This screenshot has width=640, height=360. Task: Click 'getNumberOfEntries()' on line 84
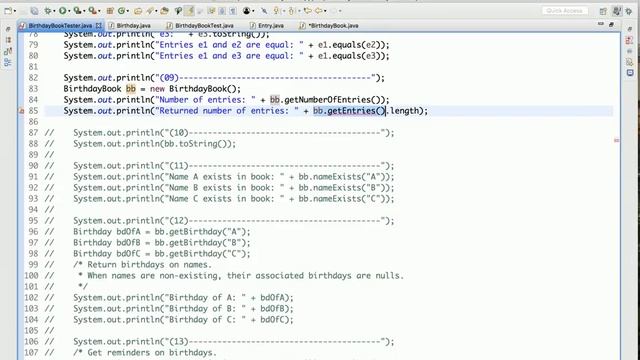click(x=332, y=100)
